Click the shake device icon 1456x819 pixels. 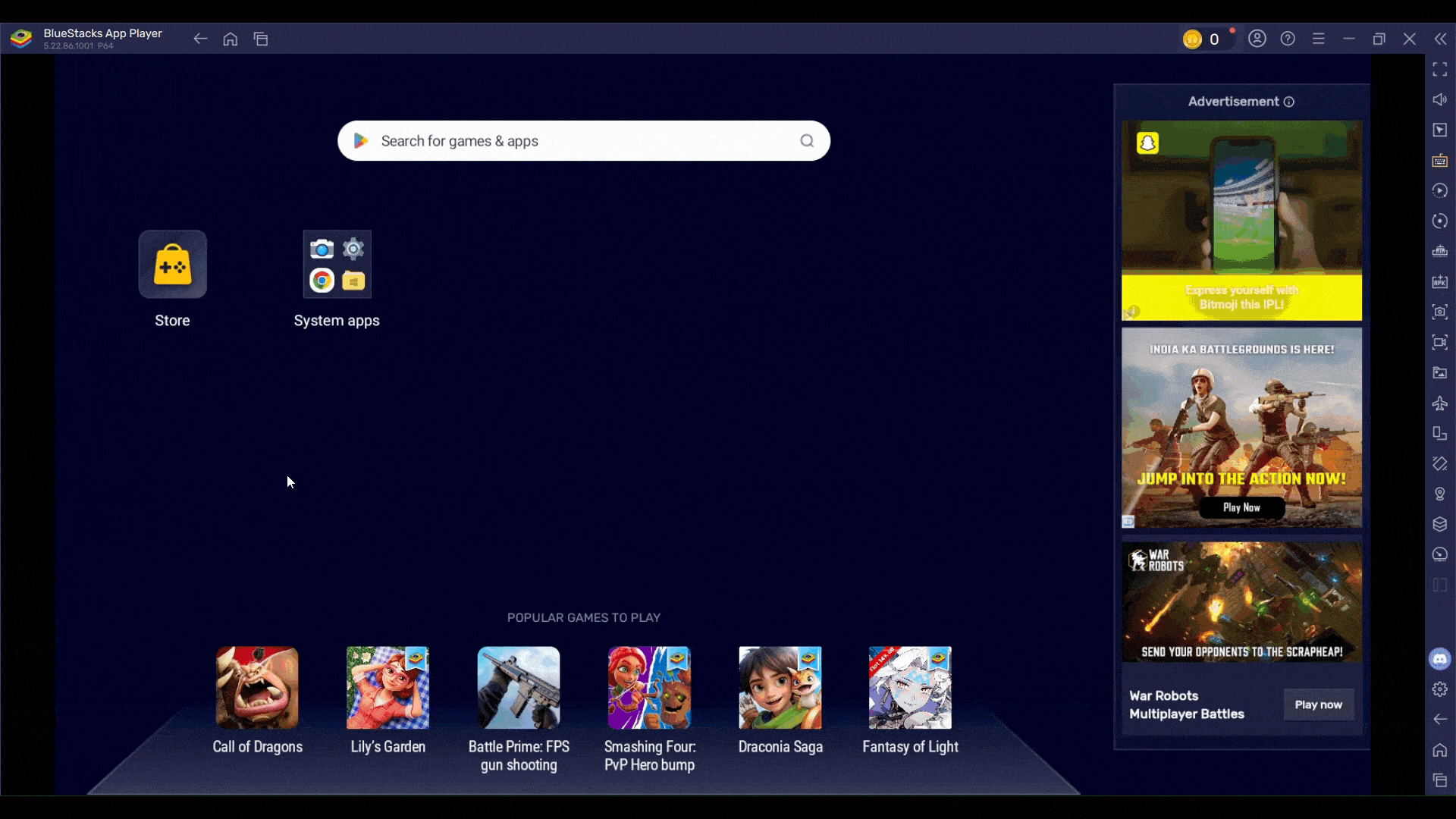pyautogui.click(x=1440, y=464)
